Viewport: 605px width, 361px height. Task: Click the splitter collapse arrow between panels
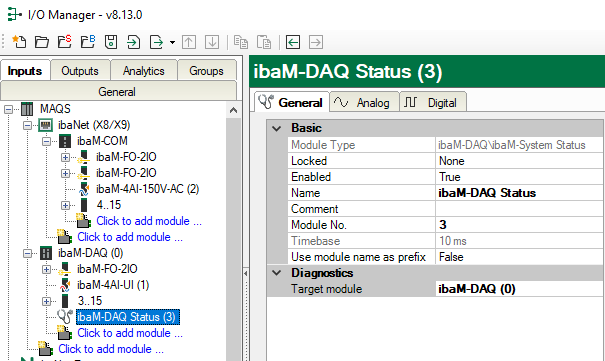click(245, 273)
